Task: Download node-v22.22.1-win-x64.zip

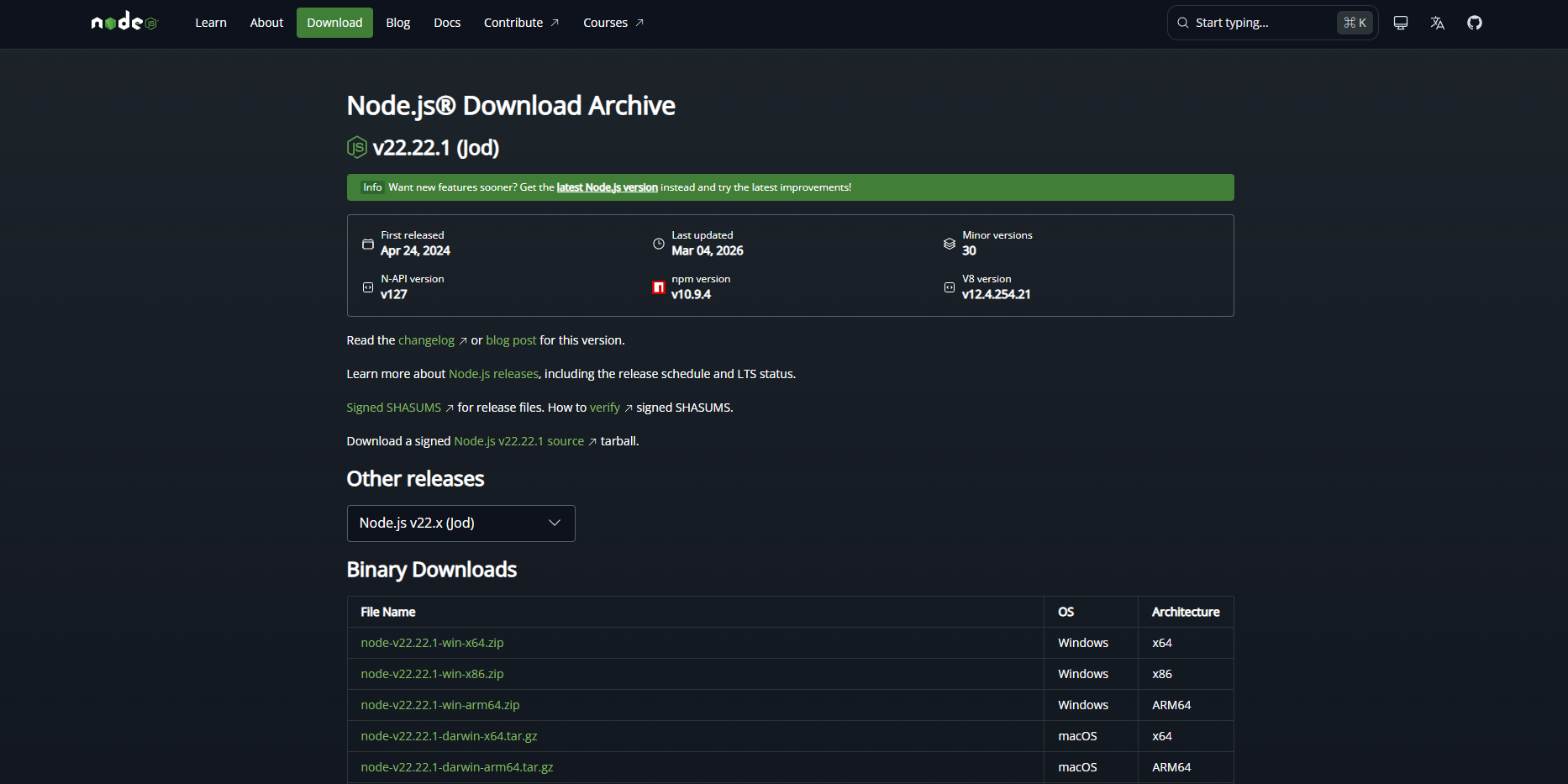Action: click(432, 643)
